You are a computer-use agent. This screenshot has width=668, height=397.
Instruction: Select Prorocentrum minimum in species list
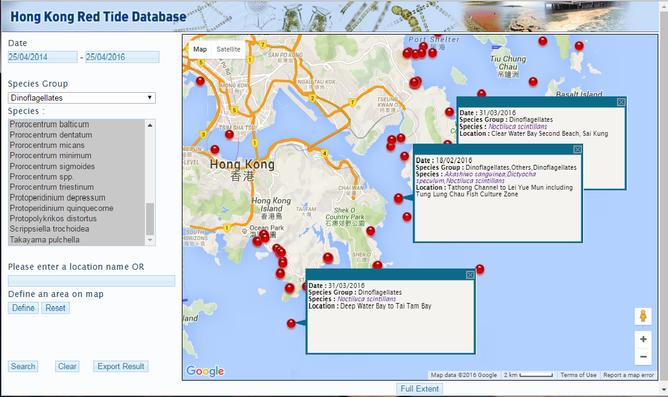pos(77,155)
